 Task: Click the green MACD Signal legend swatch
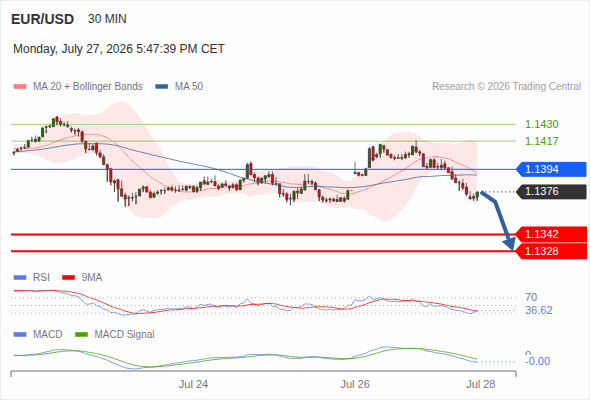pyautogui.click(x=81, y=335)
